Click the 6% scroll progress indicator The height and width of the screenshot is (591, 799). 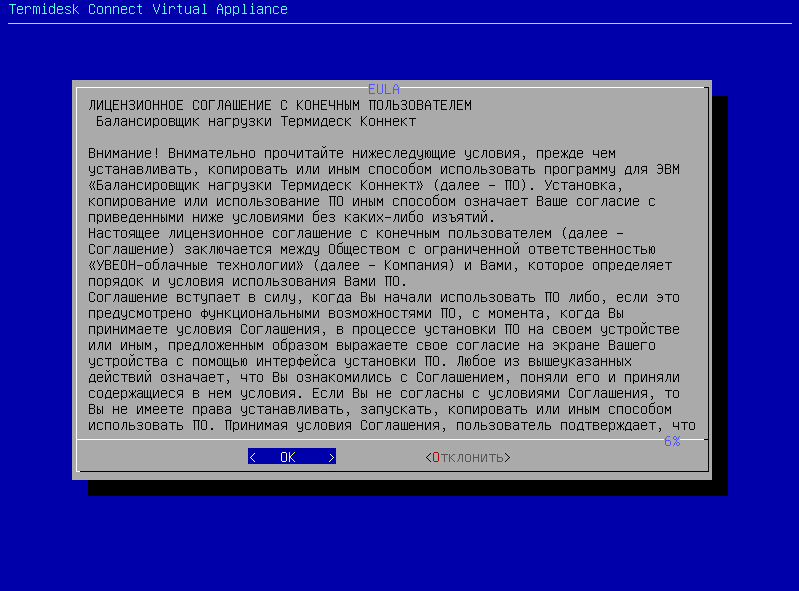pos(672,441)
